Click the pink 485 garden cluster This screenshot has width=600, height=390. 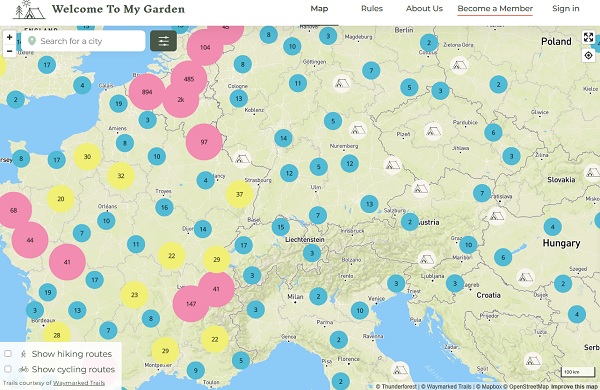[x=189, y=79]
